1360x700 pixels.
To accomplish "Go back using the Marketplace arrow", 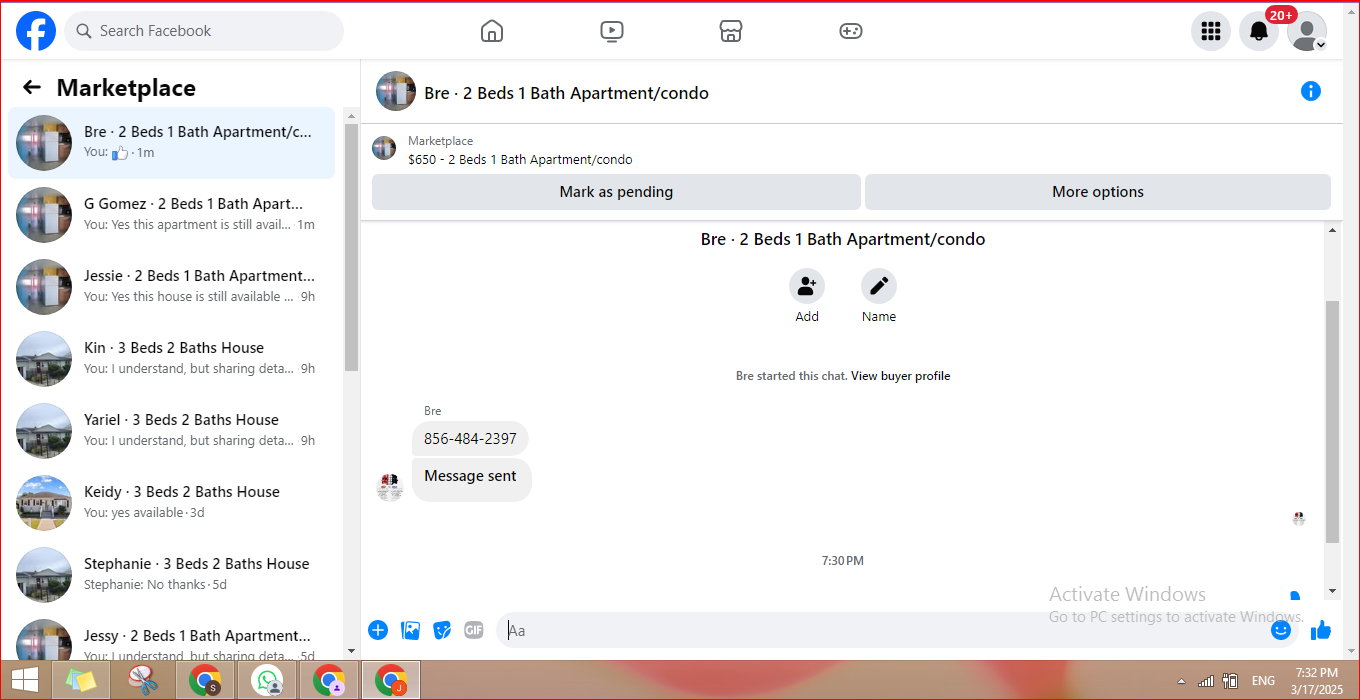I will [32, 88].
